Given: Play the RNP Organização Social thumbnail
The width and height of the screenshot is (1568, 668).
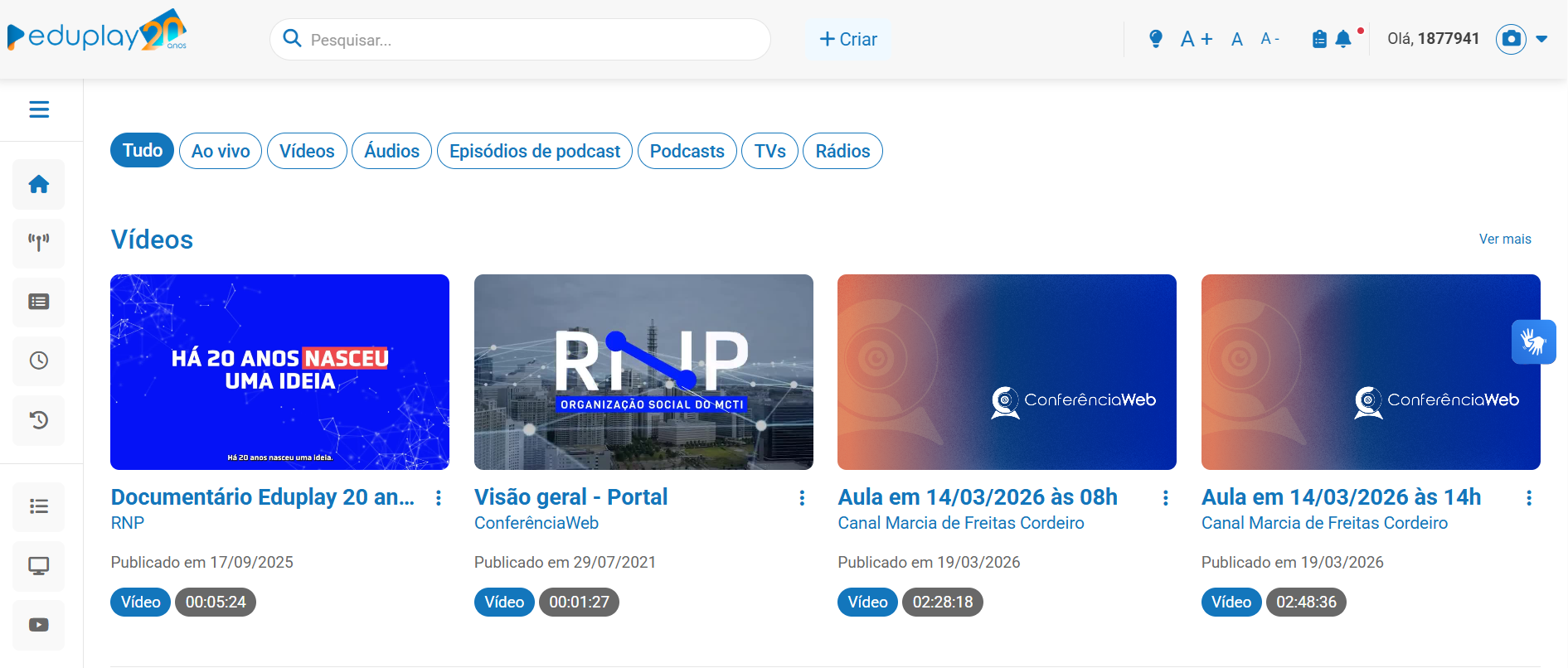Looking at the screenshot, I should 643,372.
